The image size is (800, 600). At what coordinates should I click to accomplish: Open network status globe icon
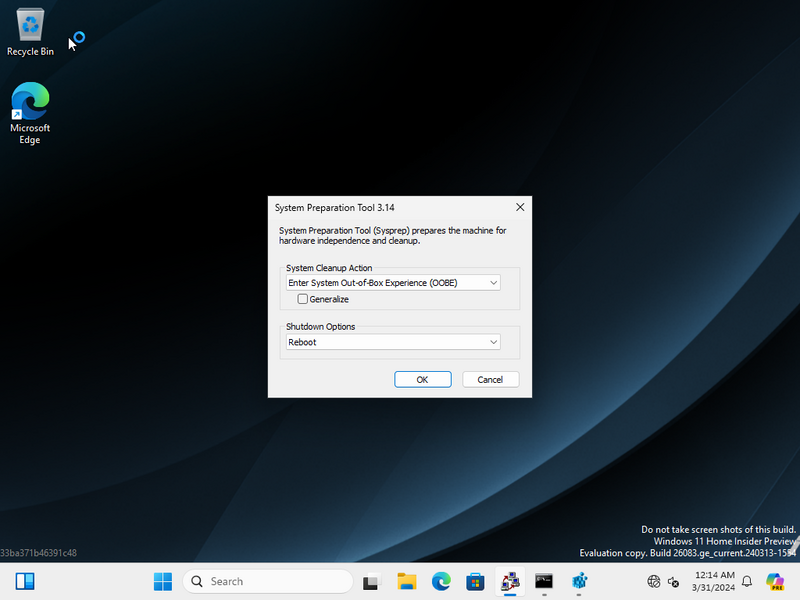[654, 581]
